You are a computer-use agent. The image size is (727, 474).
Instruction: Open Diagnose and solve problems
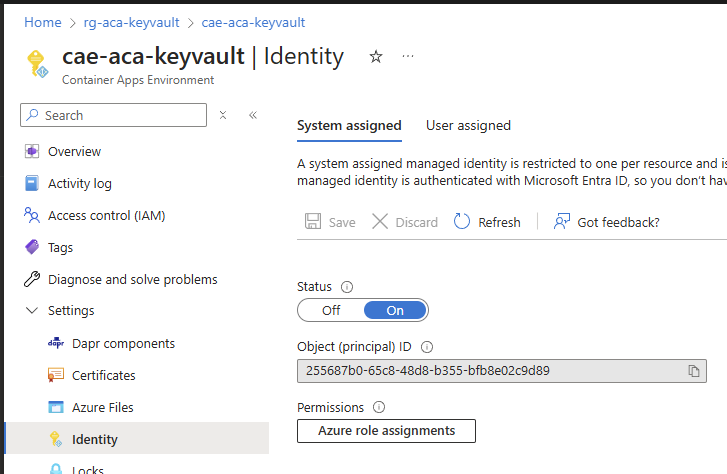coord(133,280)
